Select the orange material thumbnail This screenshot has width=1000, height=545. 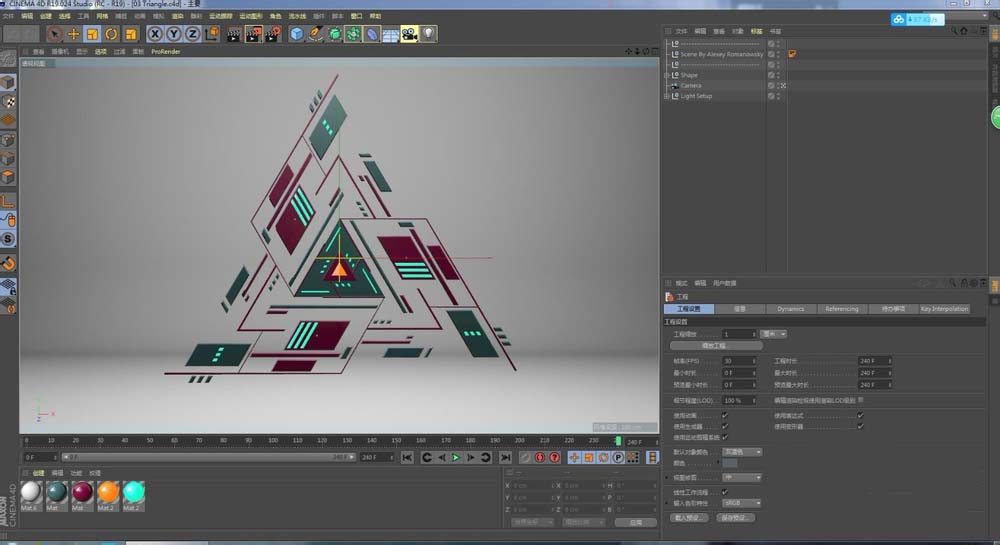point(108,492)
